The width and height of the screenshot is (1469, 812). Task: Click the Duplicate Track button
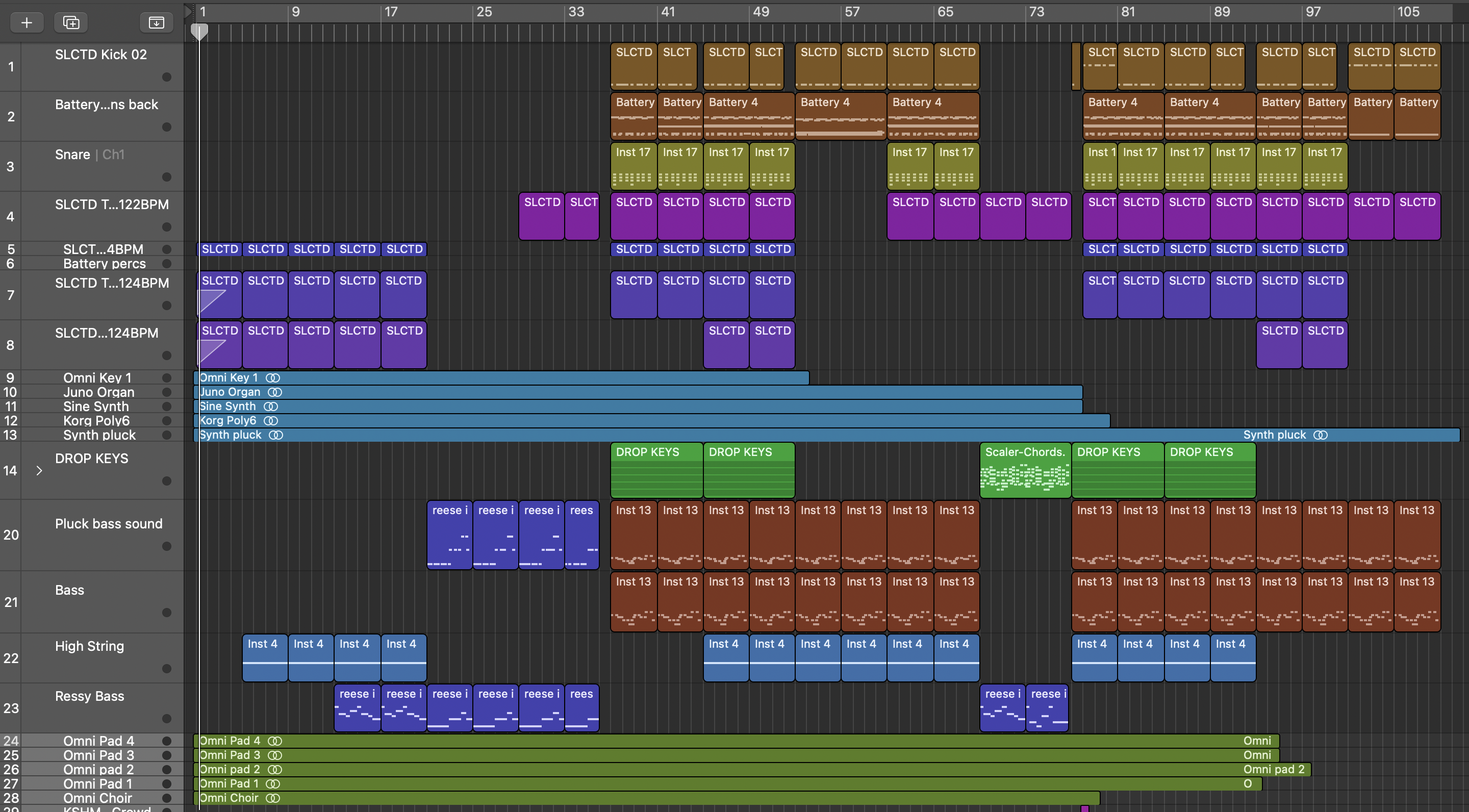coord(71,22)
